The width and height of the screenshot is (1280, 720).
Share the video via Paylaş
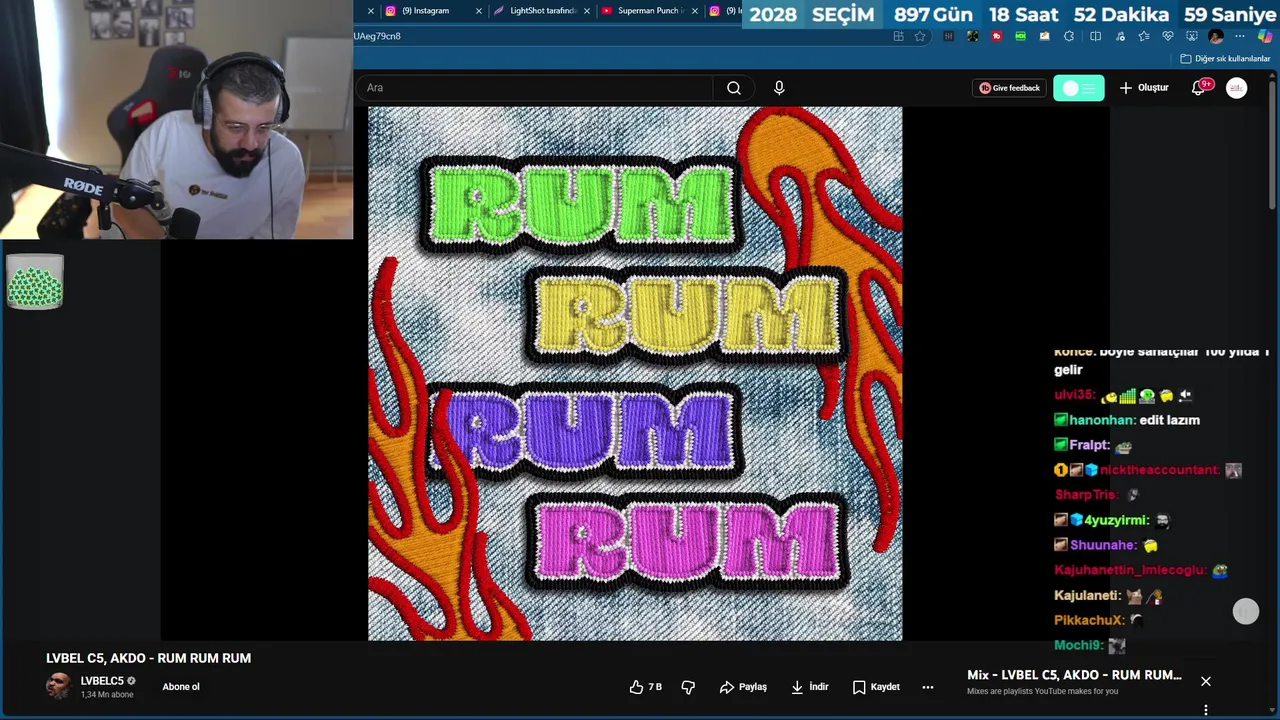743,687
